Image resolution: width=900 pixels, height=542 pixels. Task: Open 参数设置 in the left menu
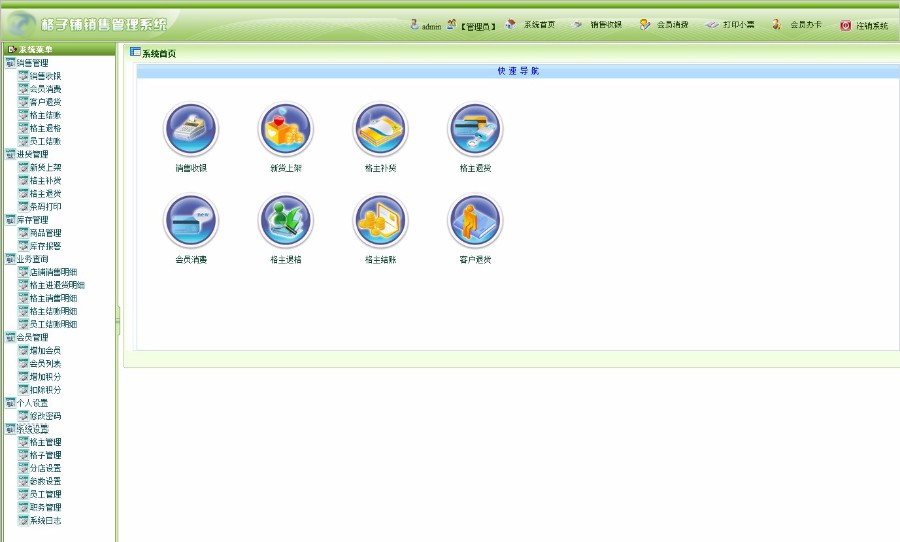click(45, 481)
